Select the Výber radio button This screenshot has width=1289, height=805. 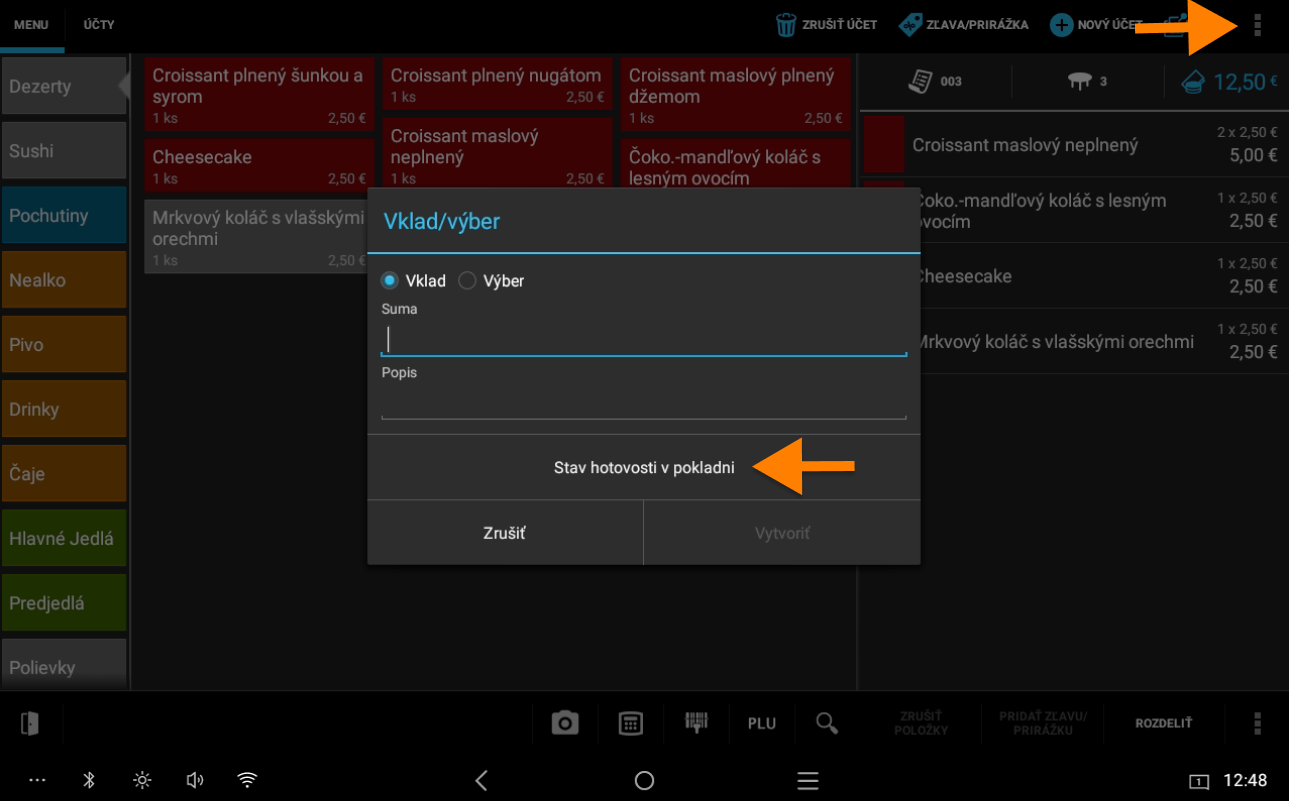tap(467, 281)
